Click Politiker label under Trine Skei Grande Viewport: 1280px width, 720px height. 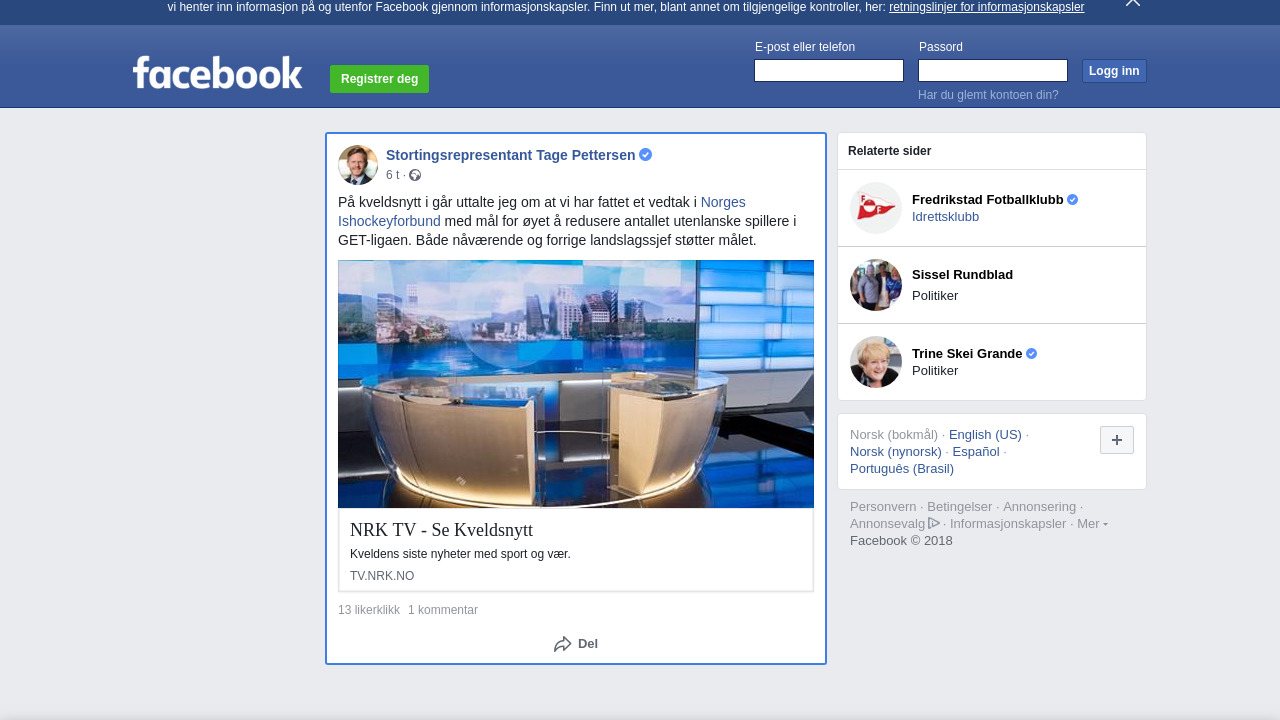(935, 371)
